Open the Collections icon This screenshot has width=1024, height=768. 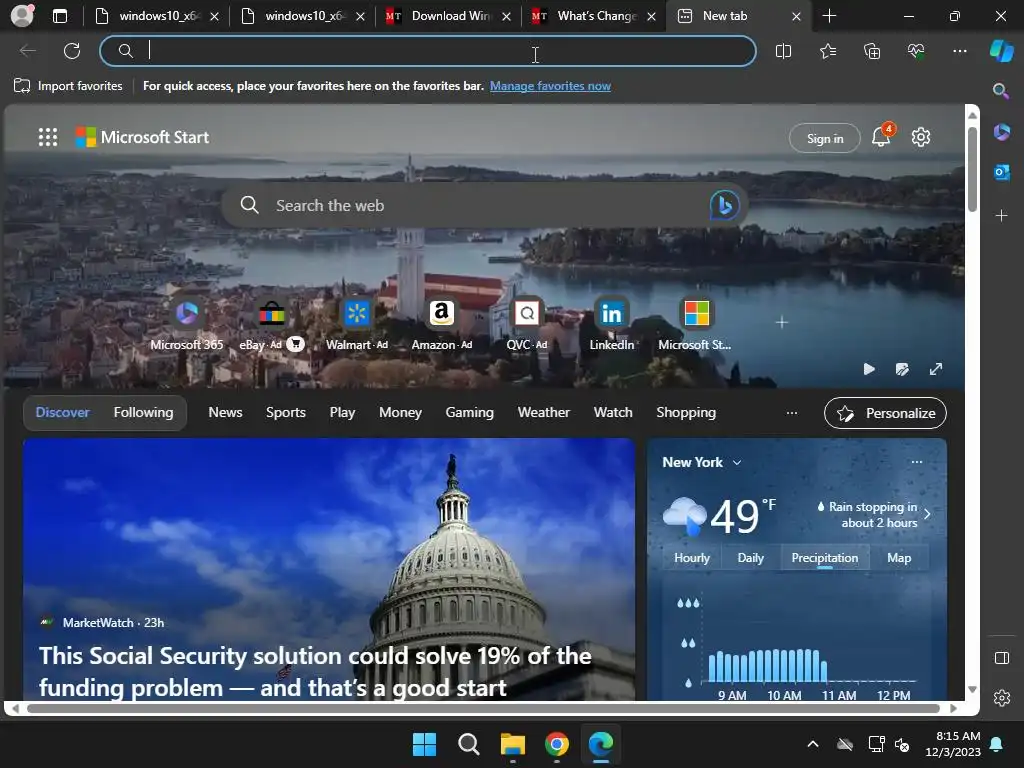(x=872, y=51)
